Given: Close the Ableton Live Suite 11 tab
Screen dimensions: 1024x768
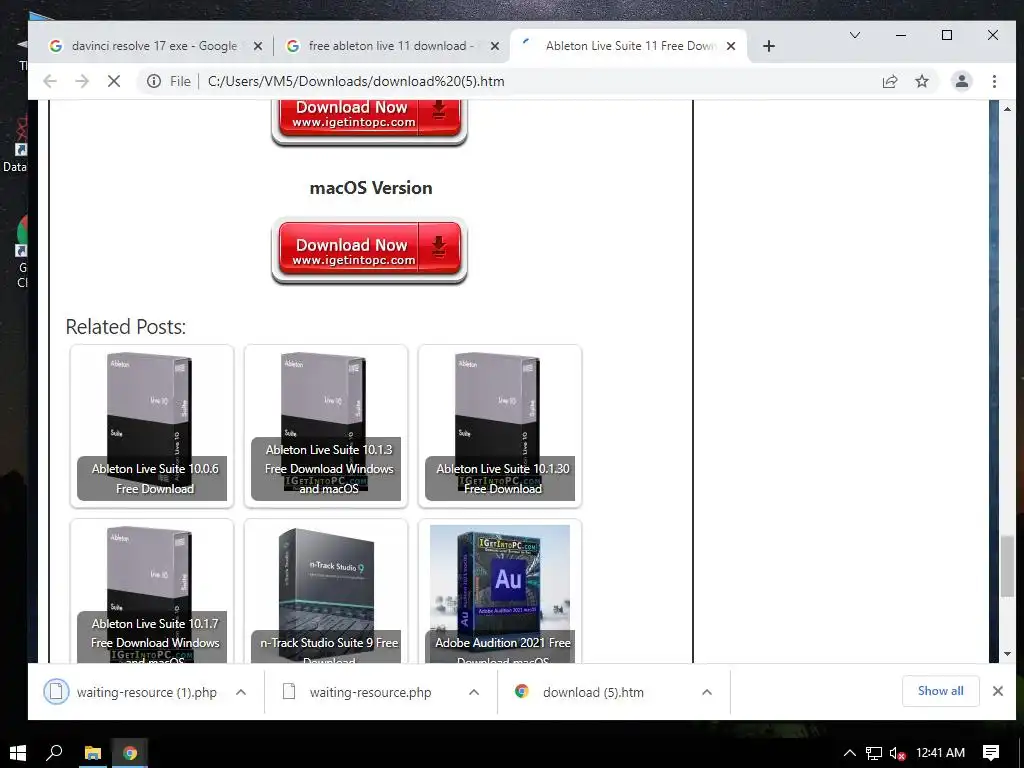Looking at the screenshot, I should pyautogui.click(x=731, y=46).
